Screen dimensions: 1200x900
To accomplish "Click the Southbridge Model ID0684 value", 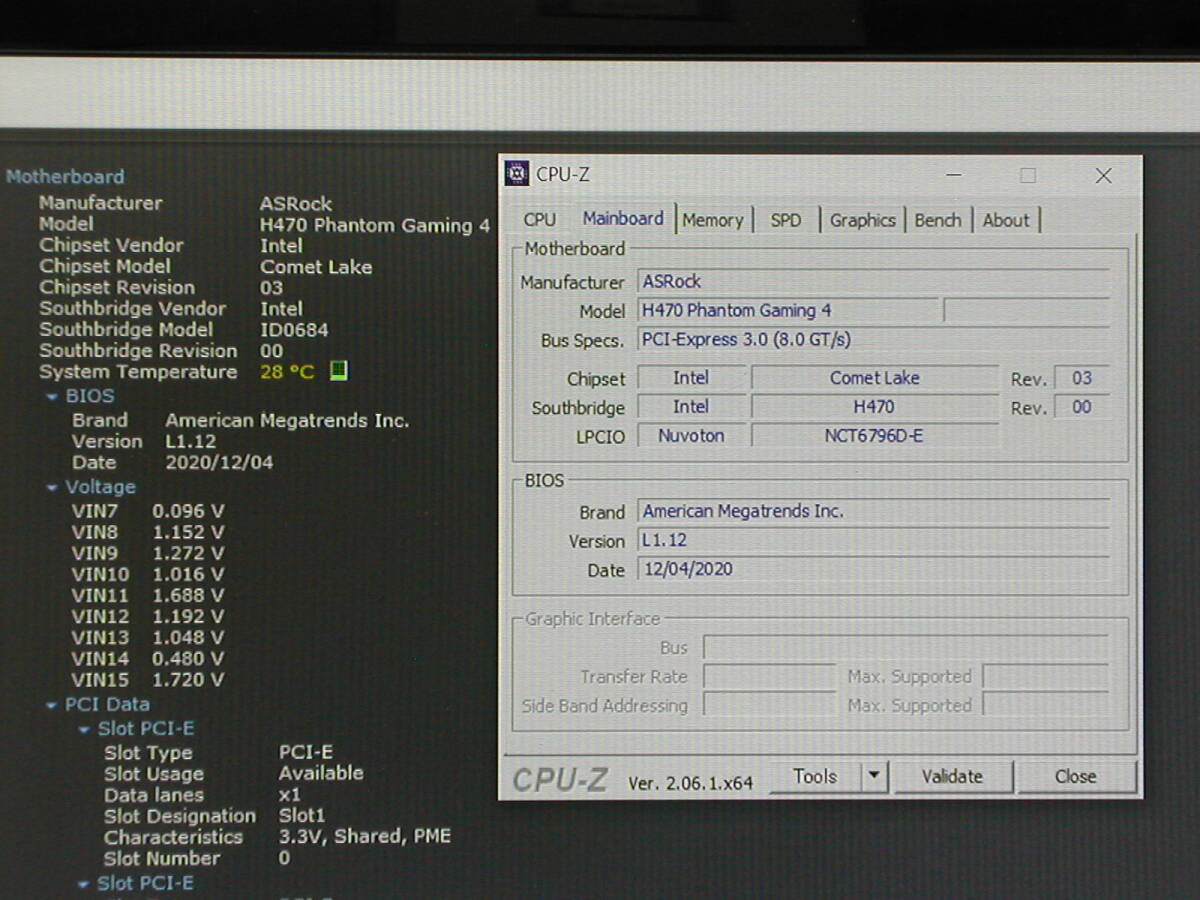I will point(294,330).
